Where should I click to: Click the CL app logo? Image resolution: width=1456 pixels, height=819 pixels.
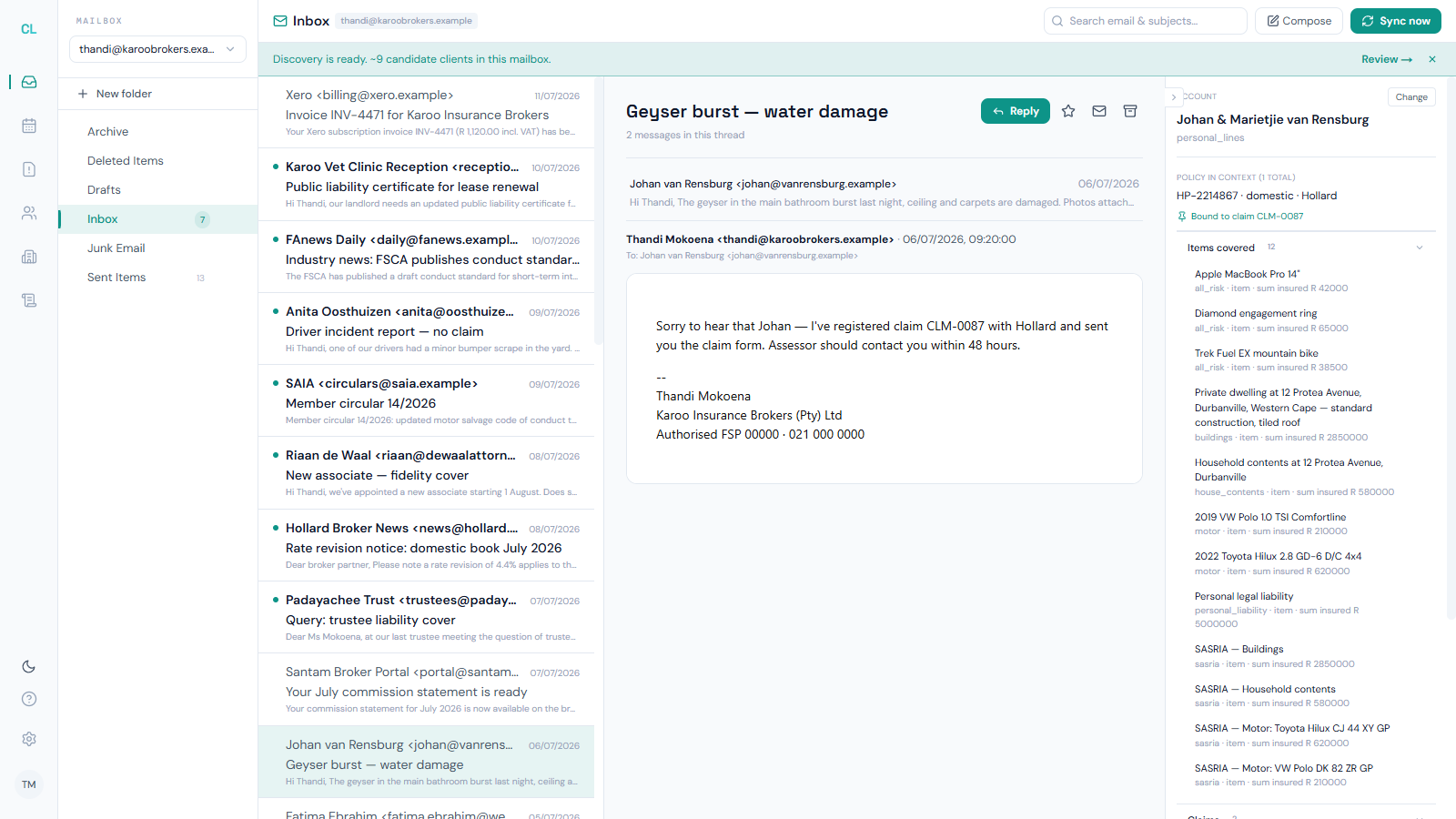pos(29,29)
